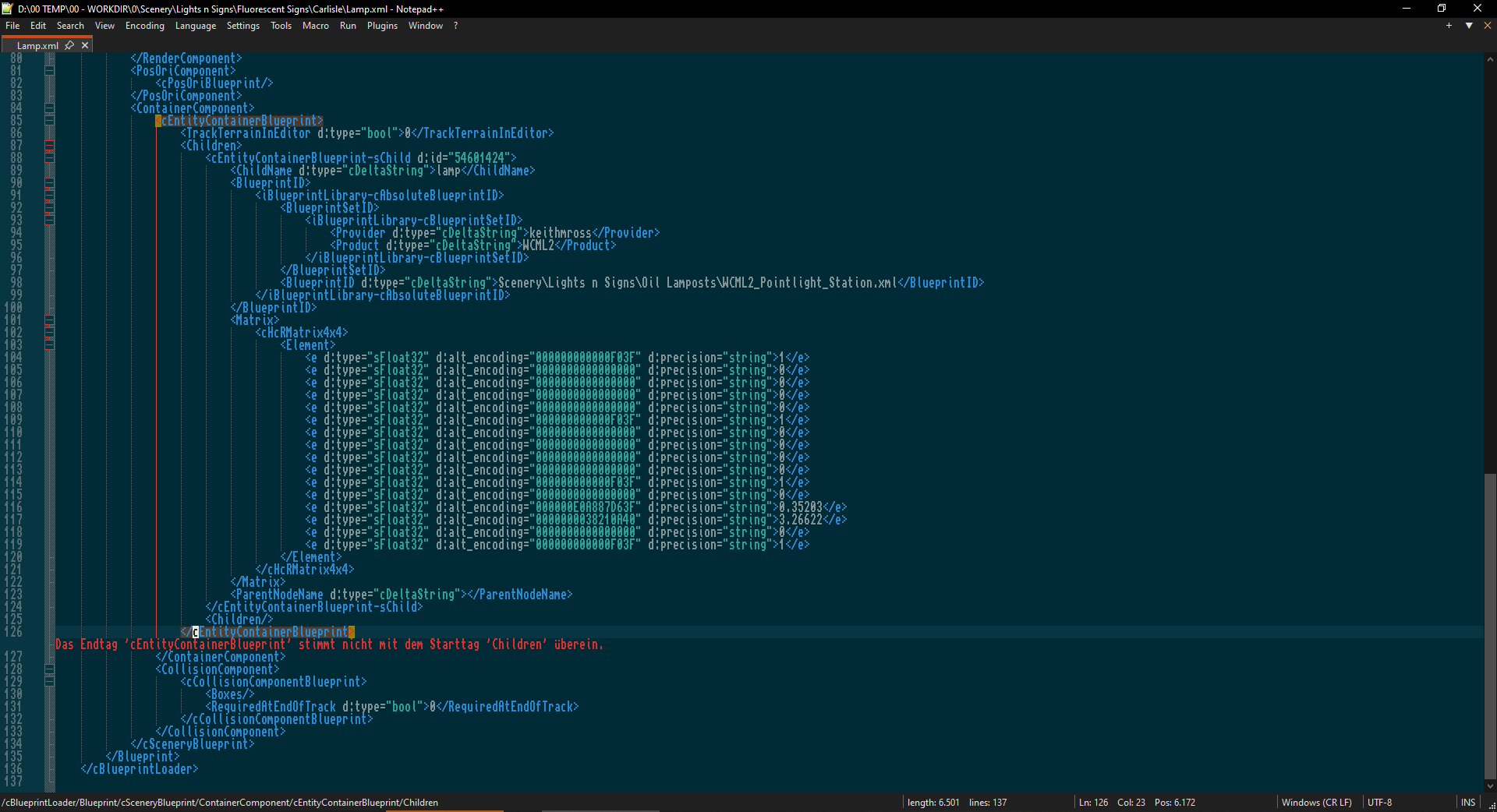Open the View menu
Screen dimensions: 1497x812
click(x=104, y=26)
